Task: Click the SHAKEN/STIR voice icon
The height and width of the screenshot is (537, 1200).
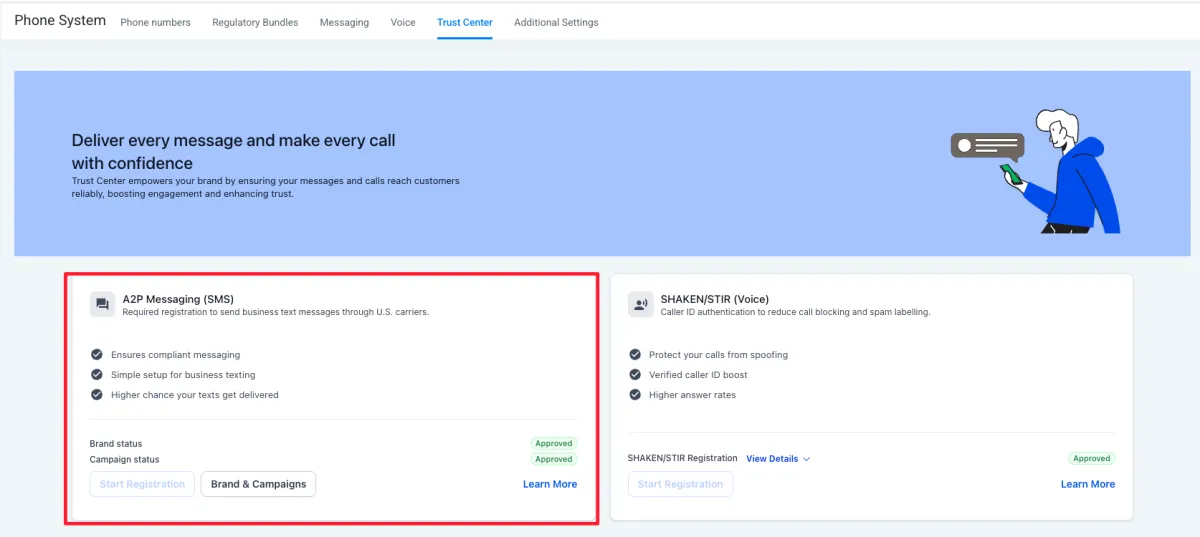Action: (x=640, y=304)
